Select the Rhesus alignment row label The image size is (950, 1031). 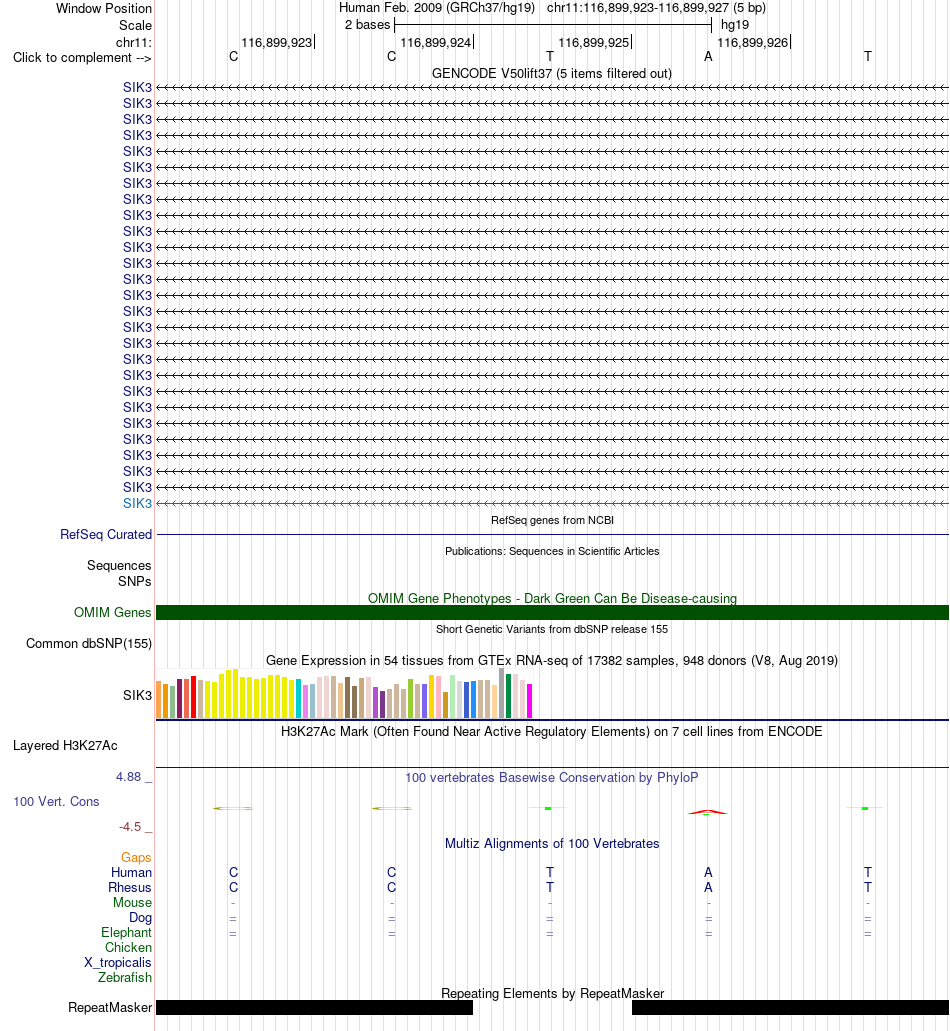coord(130,888)
